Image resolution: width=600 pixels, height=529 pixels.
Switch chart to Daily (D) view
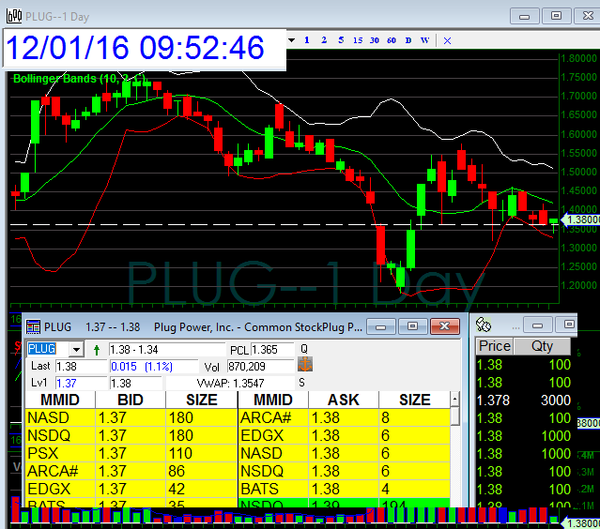point(408,40)
